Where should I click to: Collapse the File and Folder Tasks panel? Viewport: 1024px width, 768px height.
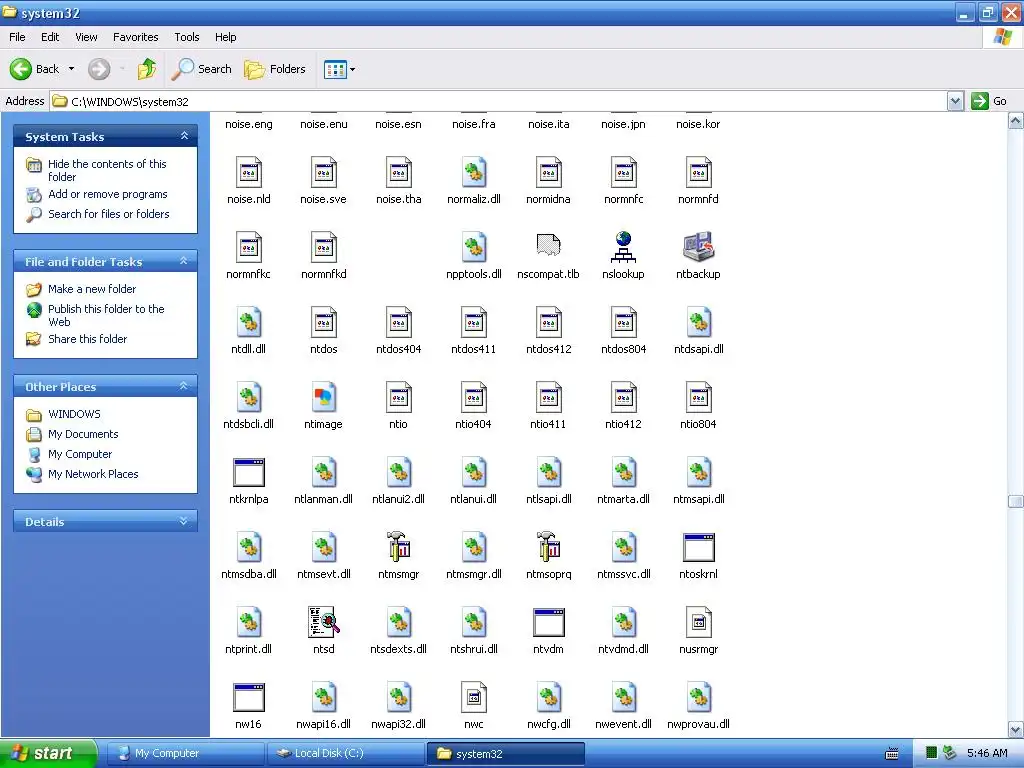184,261
